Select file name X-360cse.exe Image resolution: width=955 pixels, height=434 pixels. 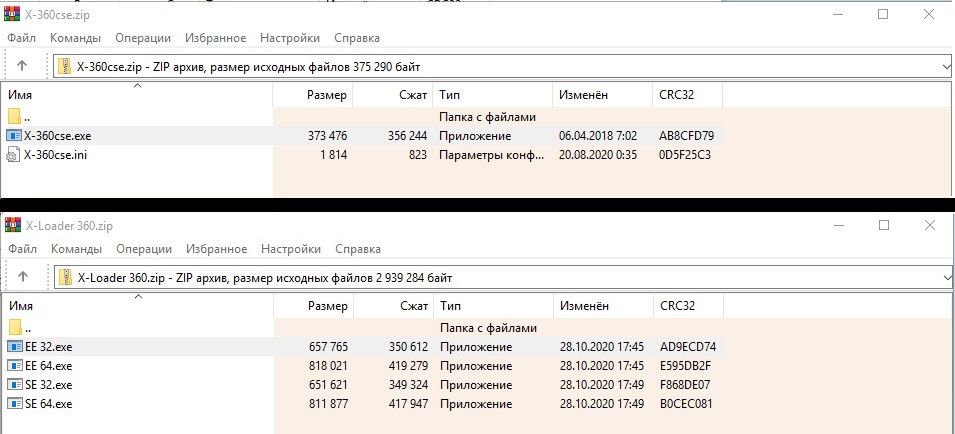pos(58,136)
